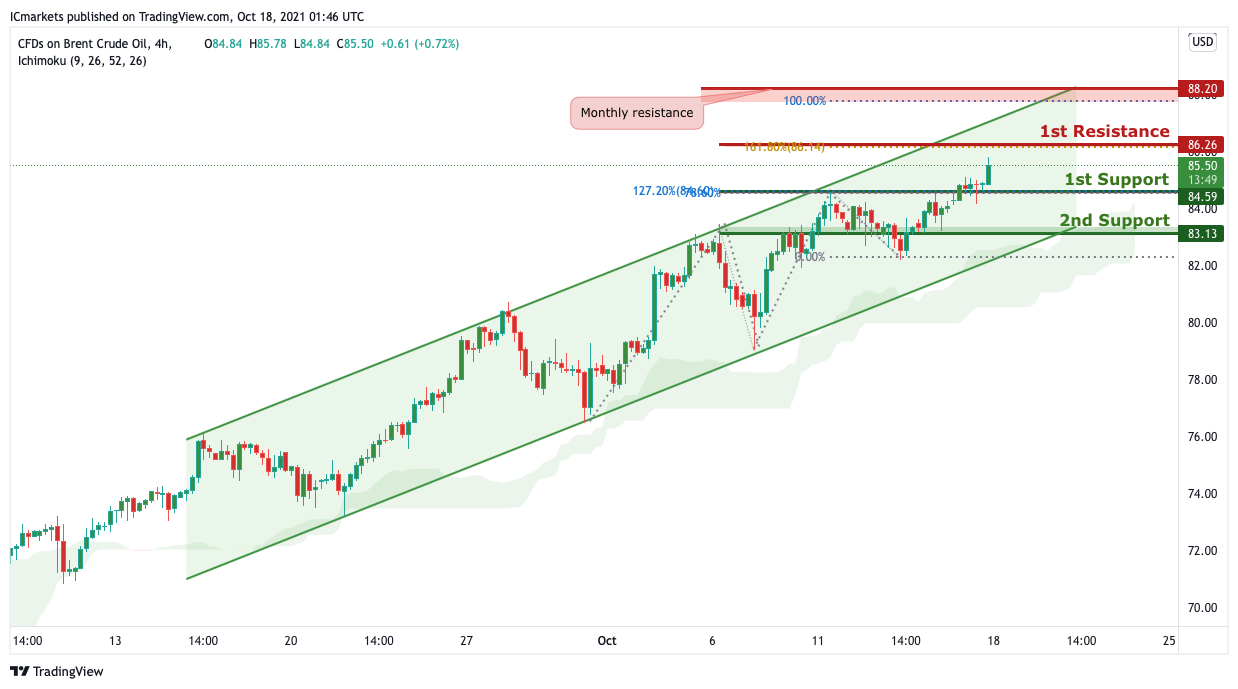This screenshot has height=689, width=1238.
Task: Click the 86.26 resistance price tag
Action: tap(1201, 144)
